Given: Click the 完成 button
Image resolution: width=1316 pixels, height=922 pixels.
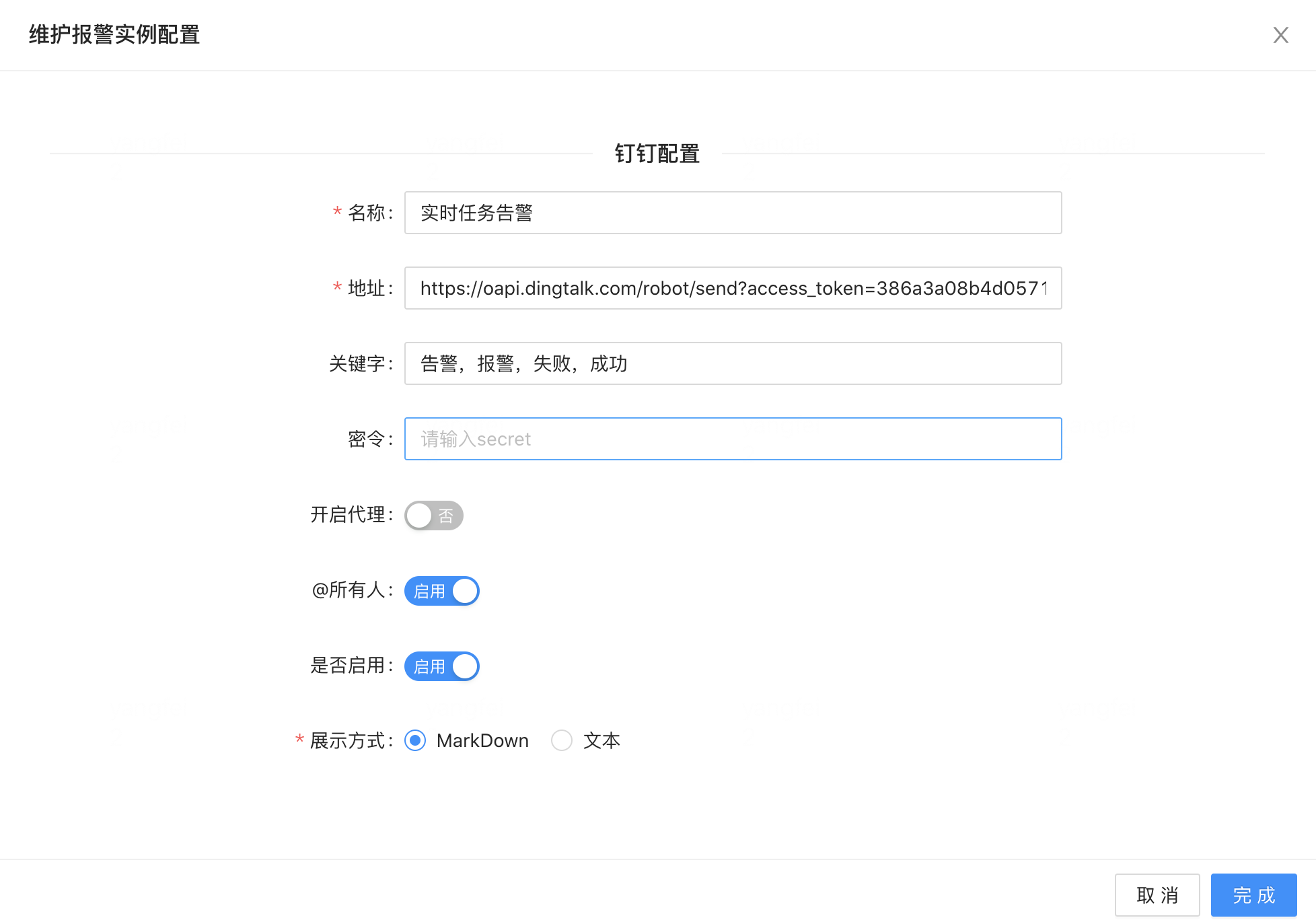Looking at the screenshot, I should click(1254, 895).
